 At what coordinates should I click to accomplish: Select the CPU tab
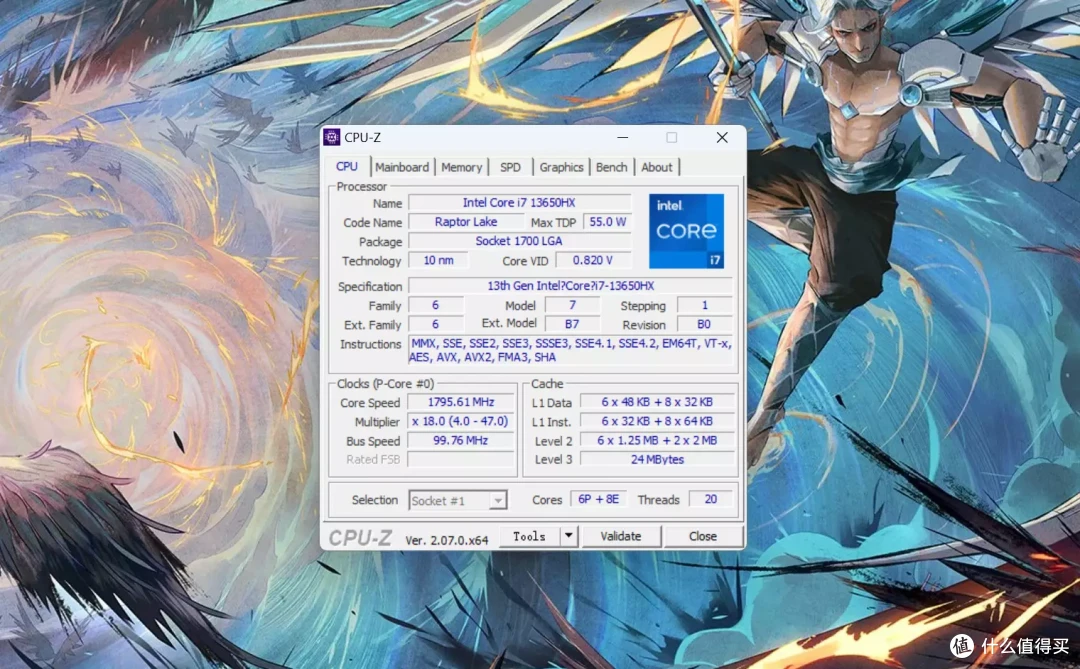coord(347,166)
